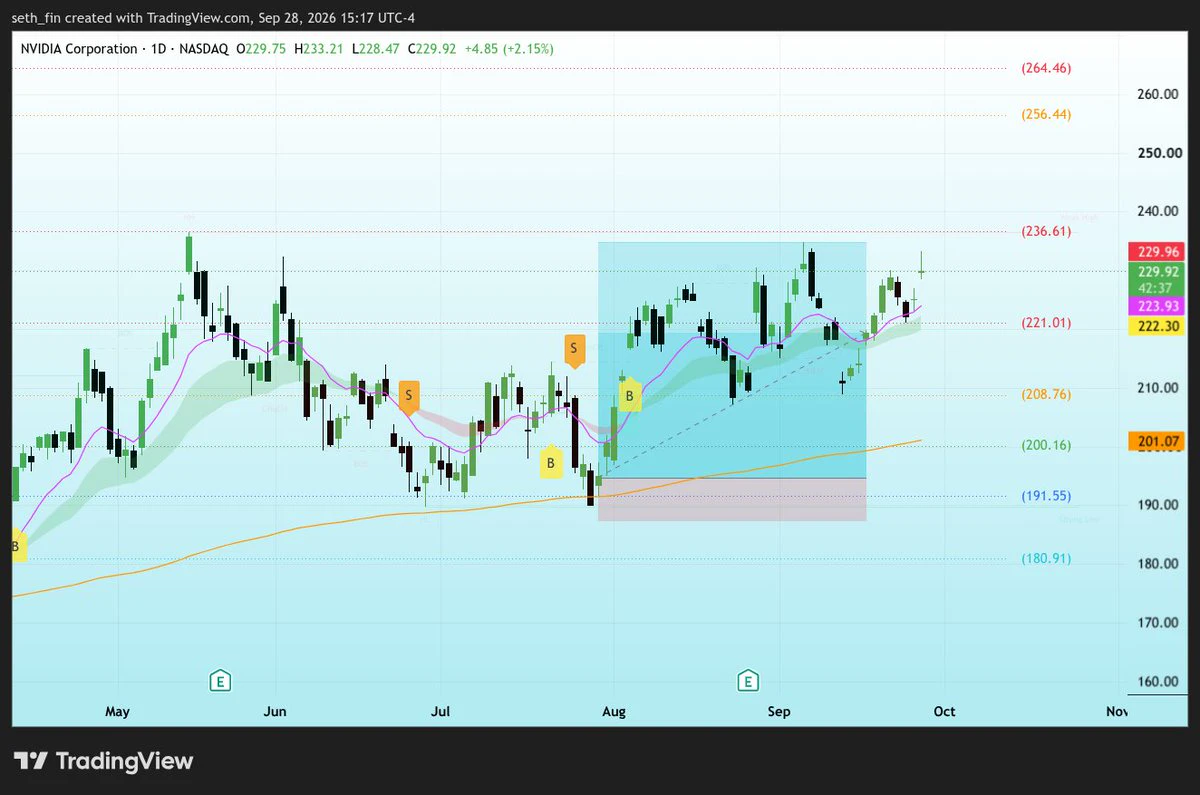The width and height of the screenshot is (1200, 795).
Task: Click the open value O229.75
Action: point(261,49)
